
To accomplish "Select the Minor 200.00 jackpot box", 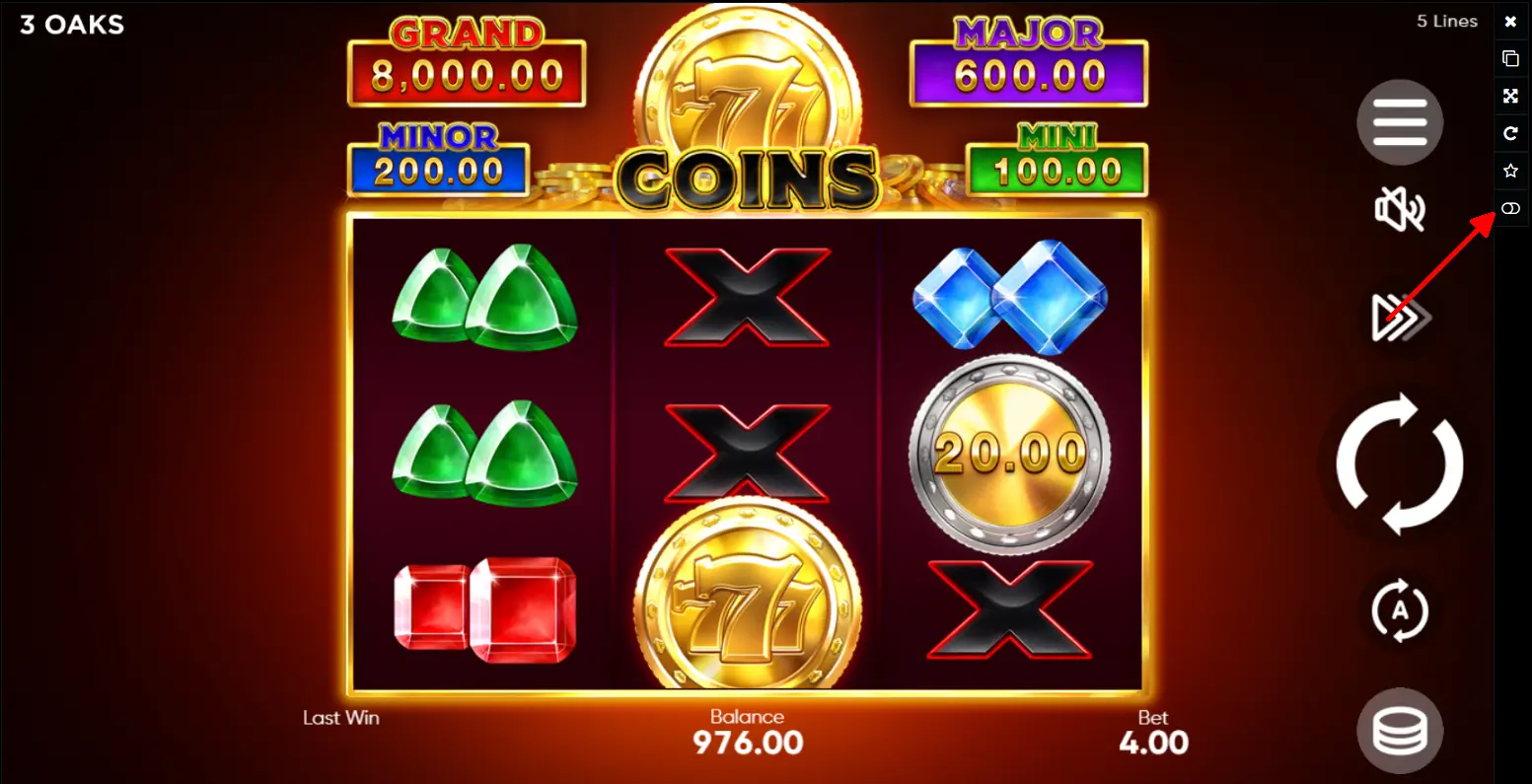I will coord(439,160).
